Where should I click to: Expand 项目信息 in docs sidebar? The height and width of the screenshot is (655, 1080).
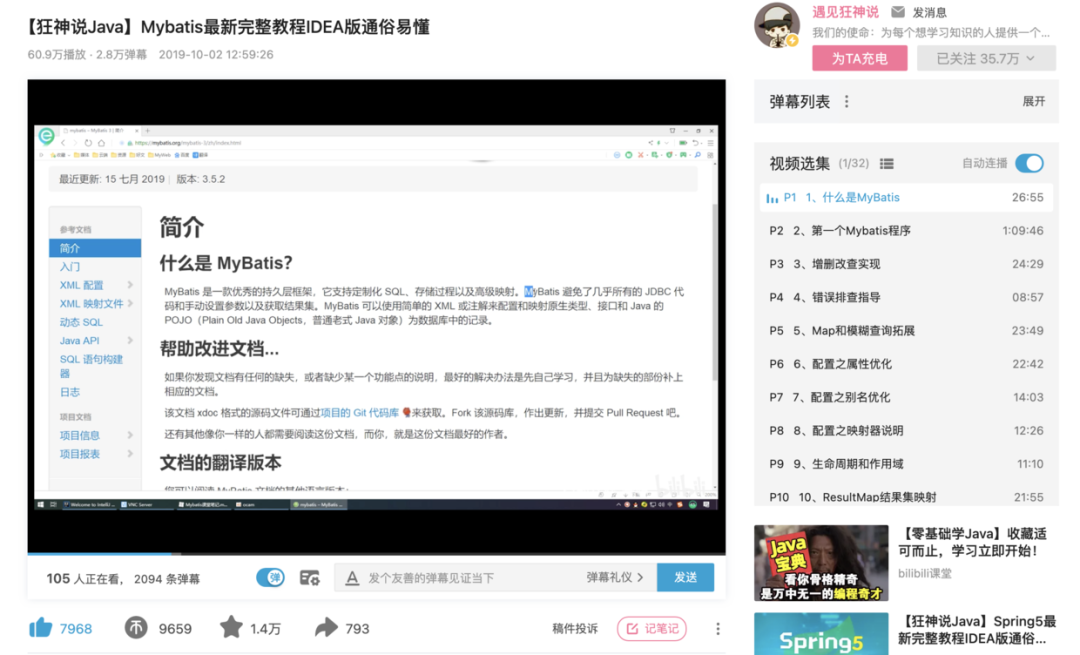click(x=130, y=435)
